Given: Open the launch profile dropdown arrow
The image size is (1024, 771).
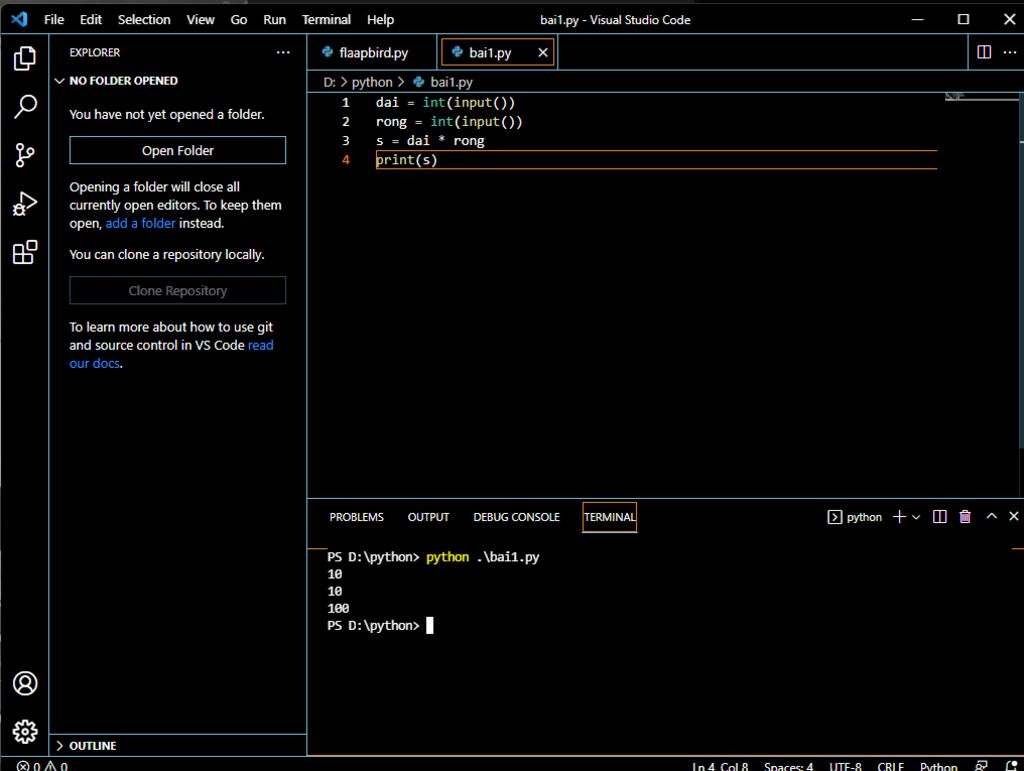Looking at the screenshot, I should click(916, 517).
